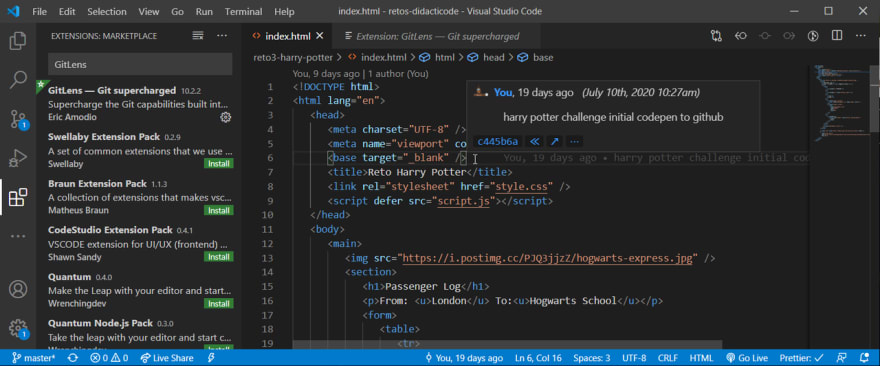Click the synchronize changes status icon
This screenshot has height=366, width=880.
pyautogui.click(x=73, y=358)
